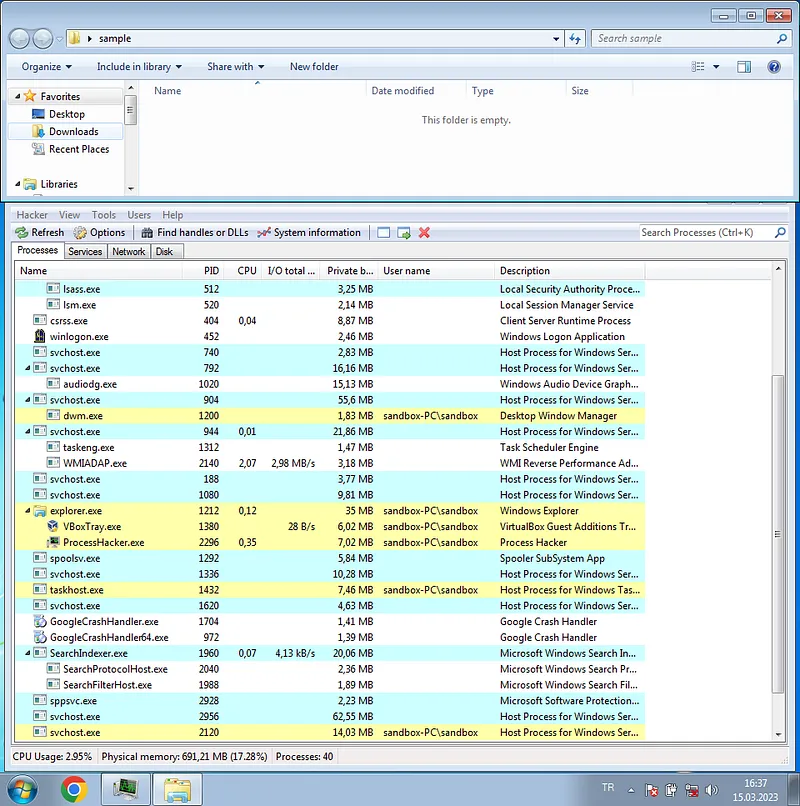The height and width of the screenshot is (806, 800).
Task: Open the Users menu
Action: (139, 215)
